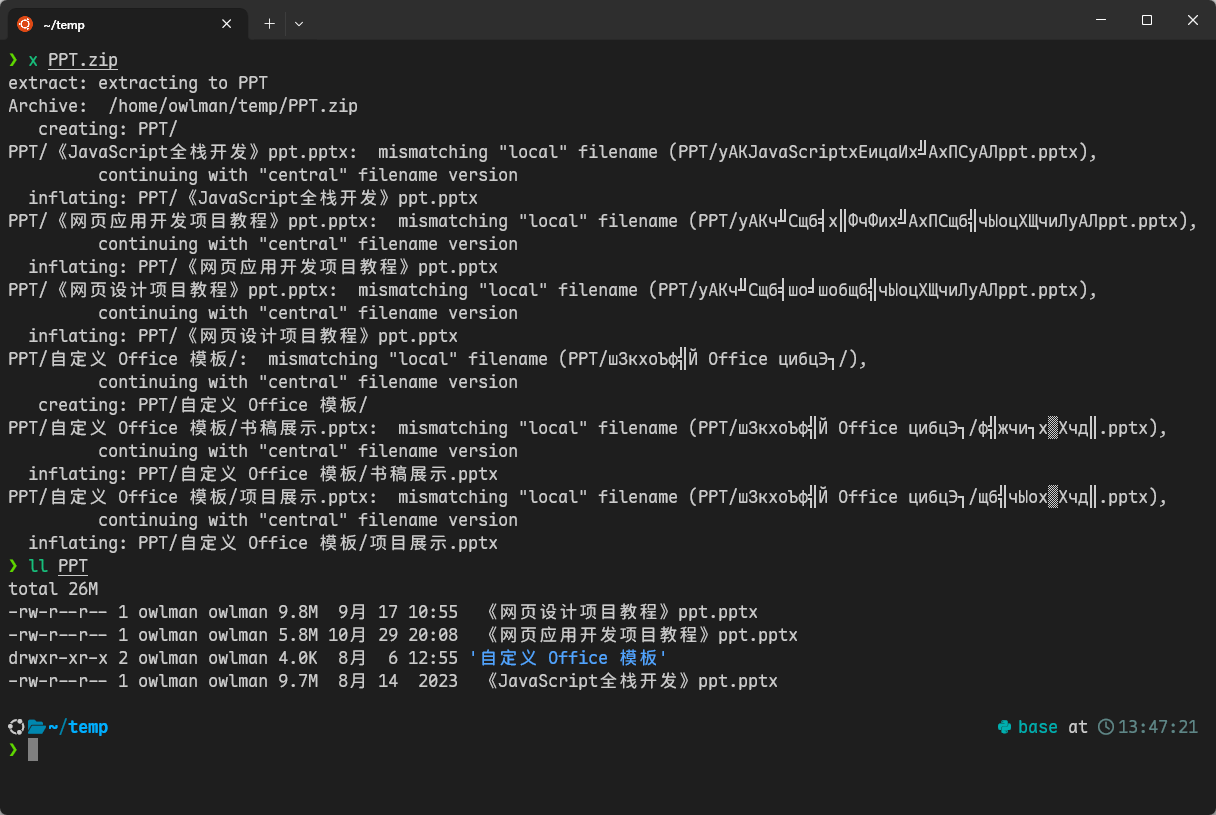
Task: Click the line "creating: PPT/"
Action: (x=108, y=129)
